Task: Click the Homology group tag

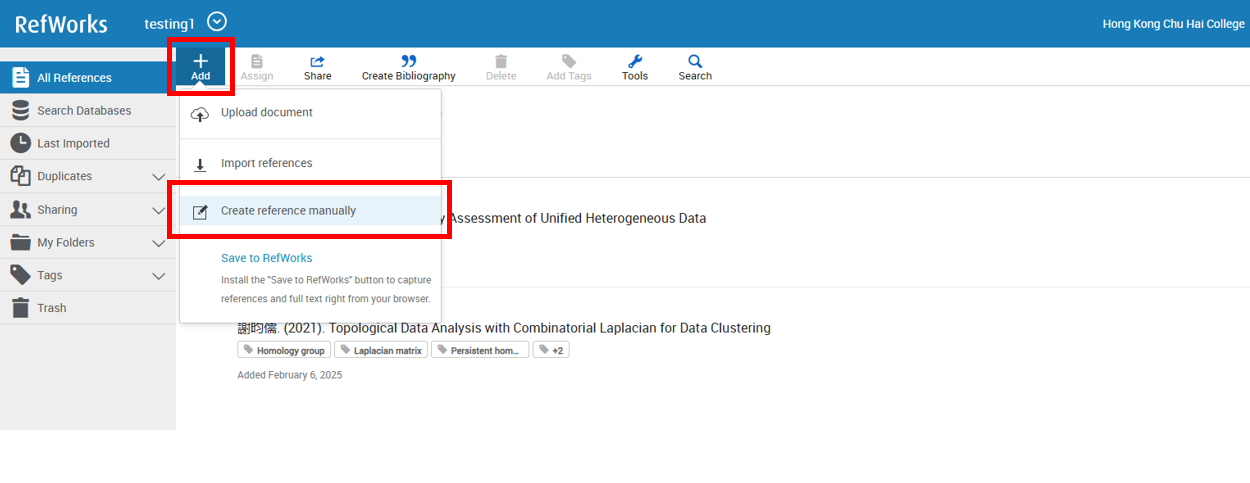Action: tap(284, 350)
